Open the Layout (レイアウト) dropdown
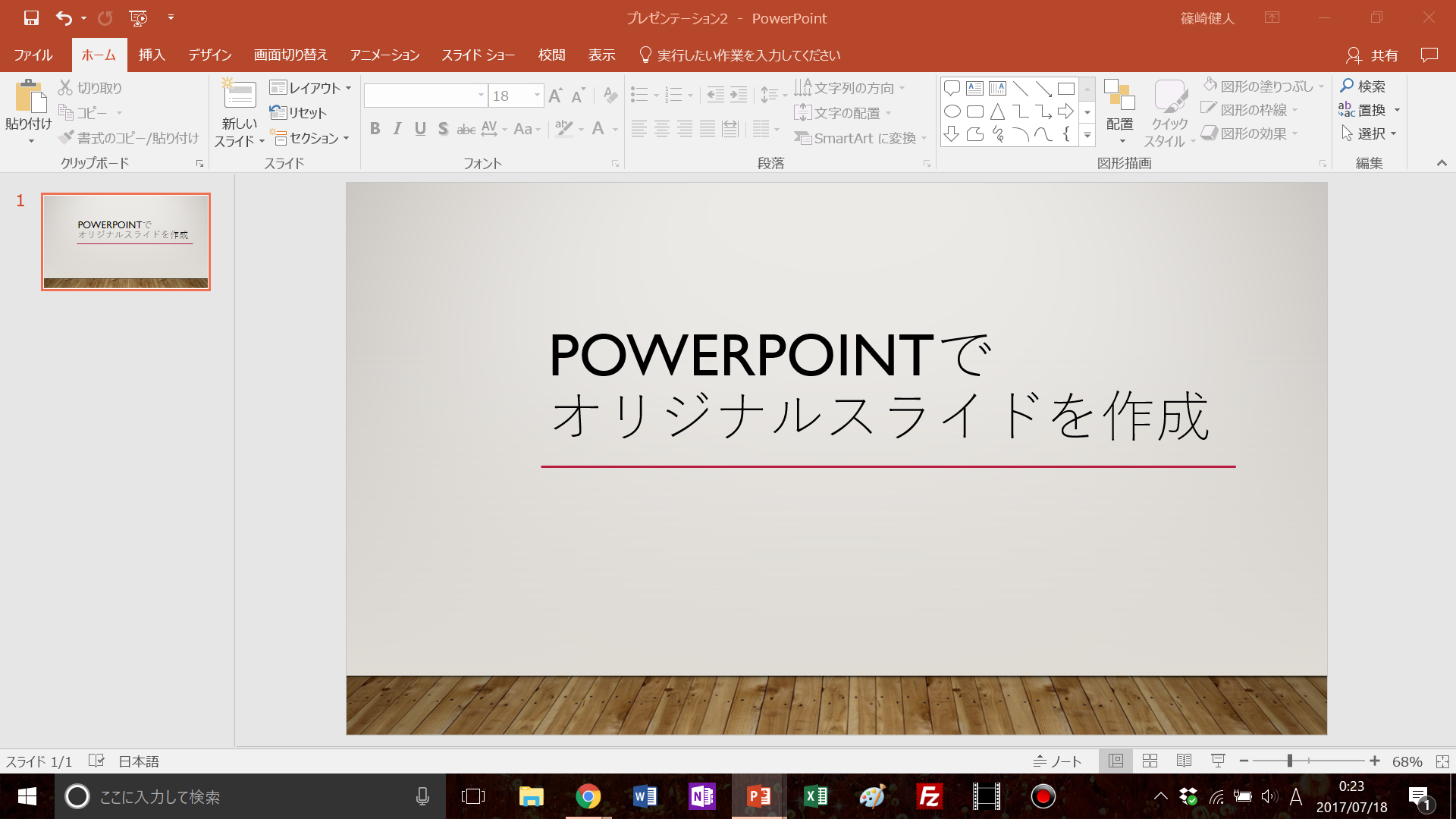Viewport: 1456px width, 819px height. point(311,88)
